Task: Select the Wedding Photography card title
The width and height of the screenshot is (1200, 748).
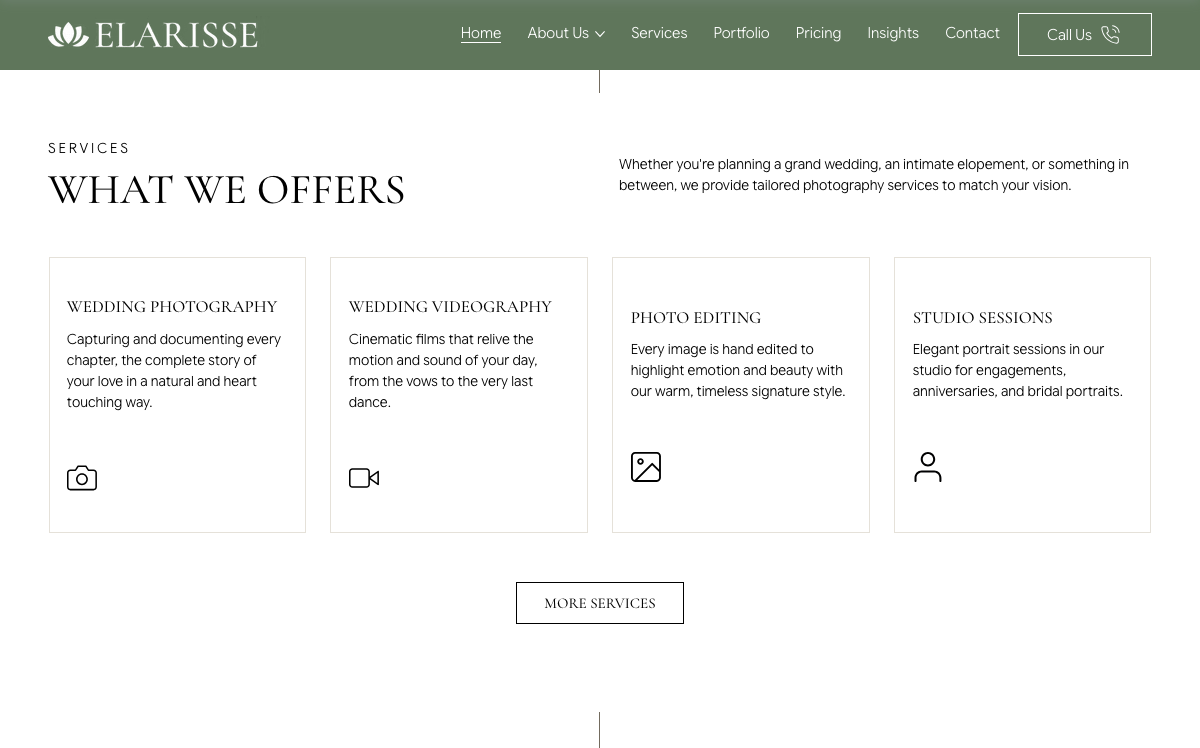Action: click(x=172, y=307)
